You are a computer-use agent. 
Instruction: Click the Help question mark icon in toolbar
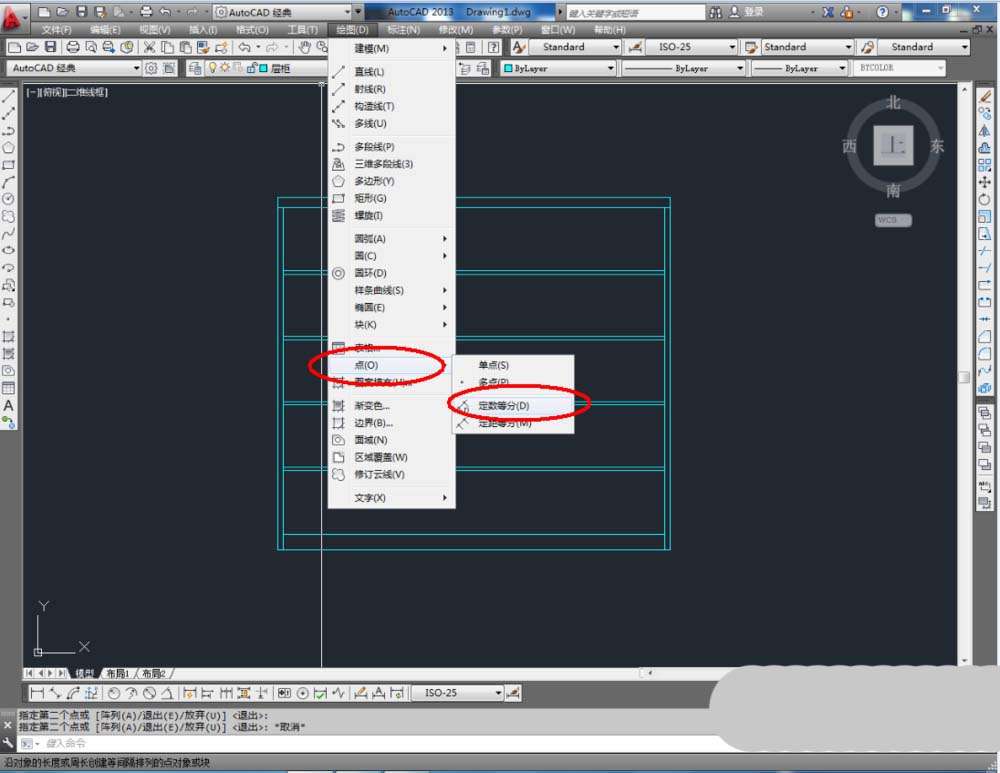pos(494,47)
